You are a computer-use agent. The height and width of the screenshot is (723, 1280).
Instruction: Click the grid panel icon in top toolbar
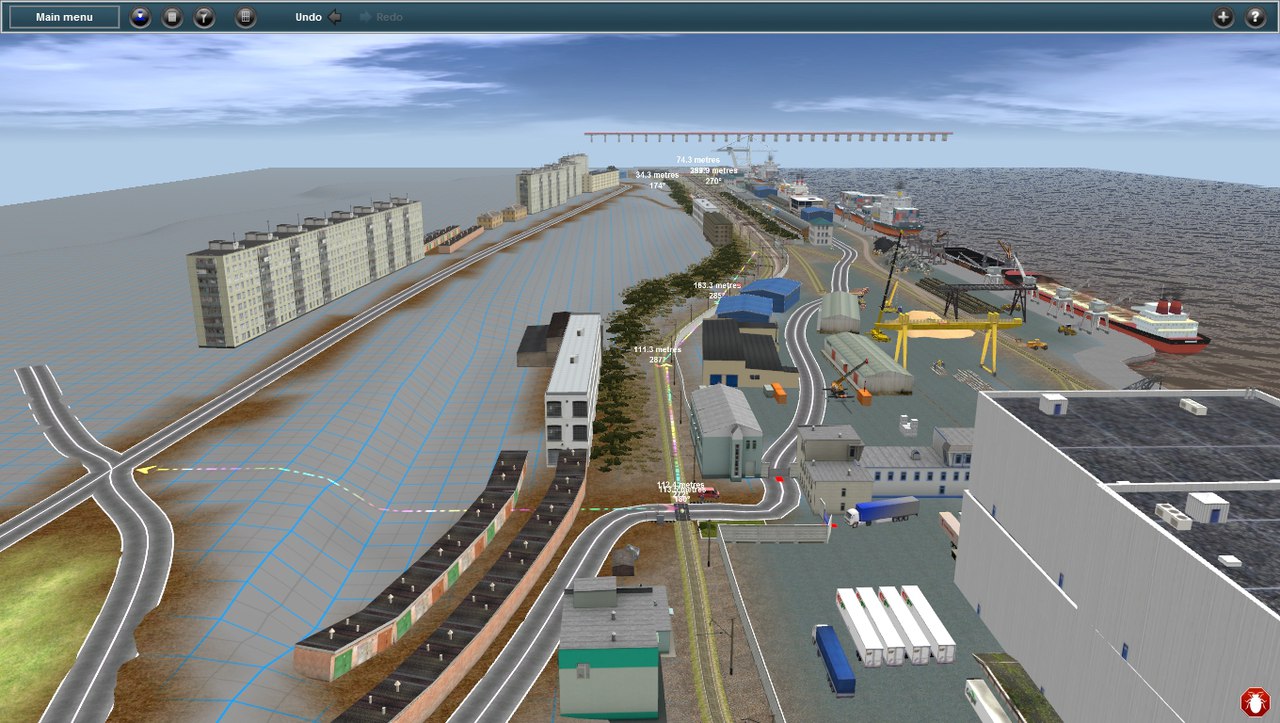(x=246, y=17)
